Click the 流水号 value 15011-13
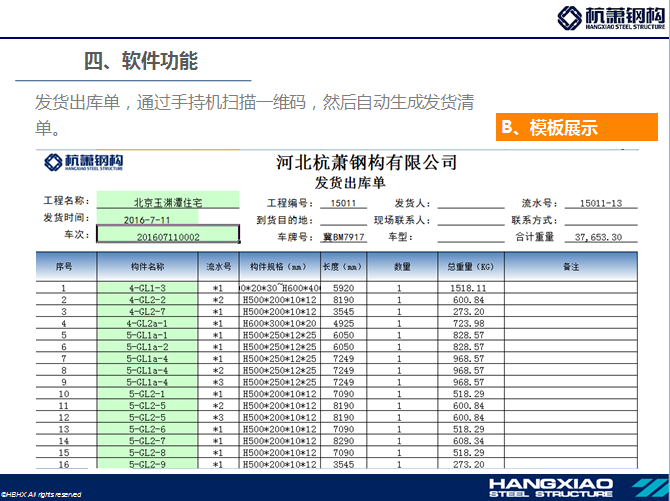The image size is (670, 501). [x=601, y=203]
